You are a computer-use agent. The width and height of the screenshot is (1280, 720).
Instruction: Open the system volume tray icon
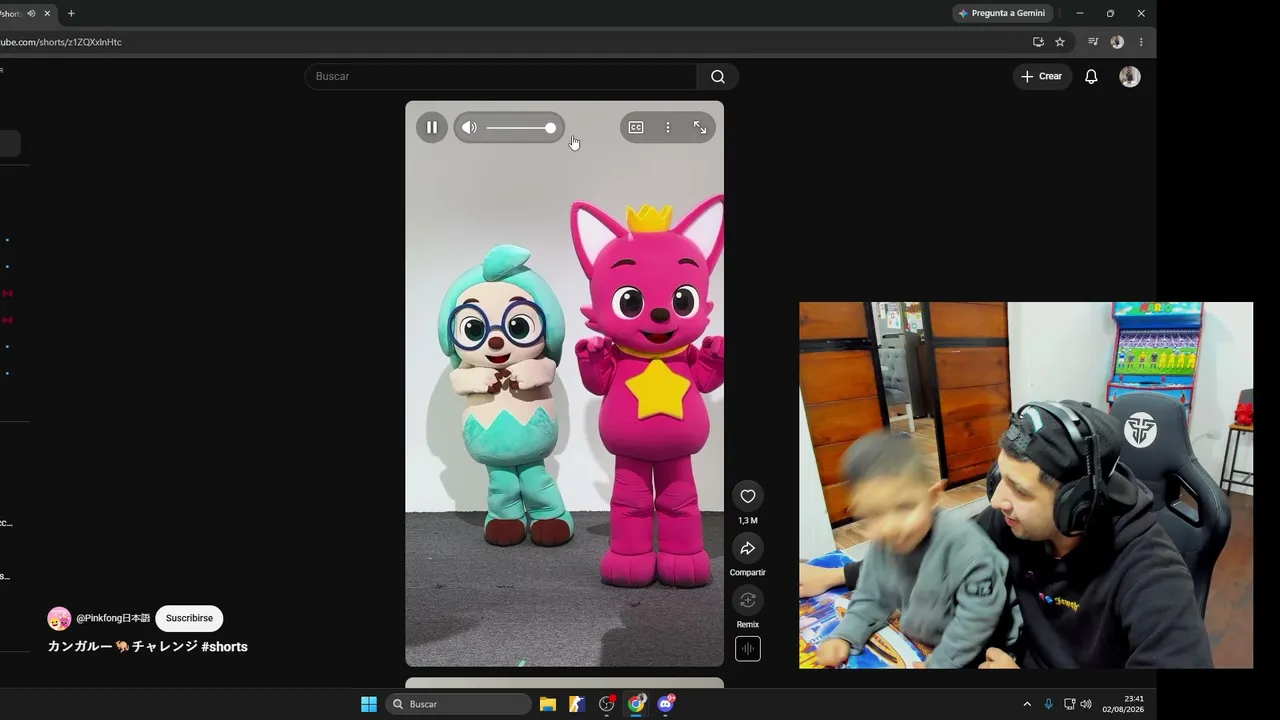click(1086, 704)
